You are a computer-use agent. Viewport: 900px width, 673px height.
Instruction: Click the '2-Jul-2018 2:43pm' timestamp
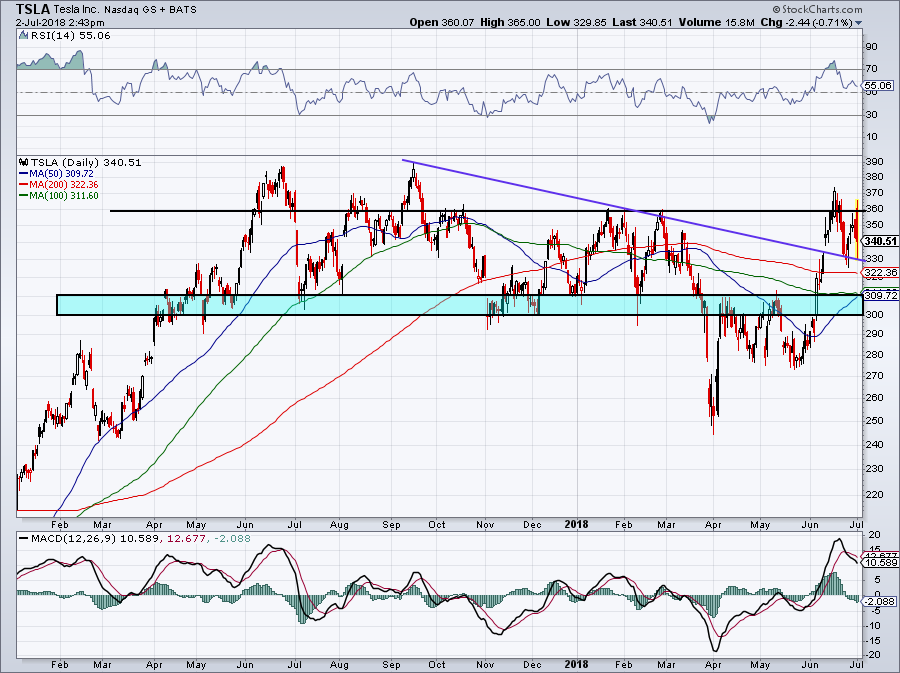[60, 23]
